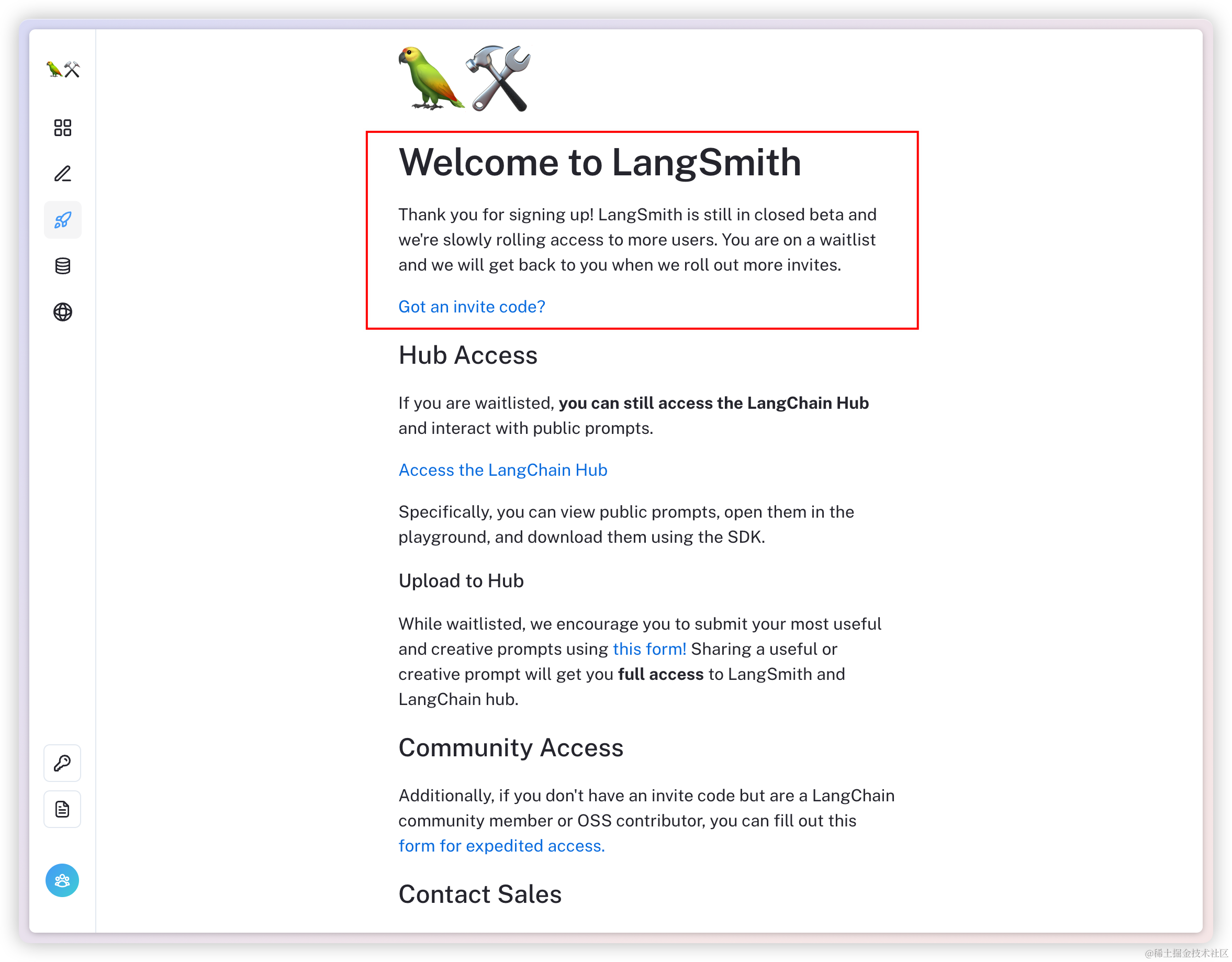The height and width of the screenshot is (962, 1232).
Task: Click the 'Welcome to LangSmith' heading
Action: tap(600, 162)
